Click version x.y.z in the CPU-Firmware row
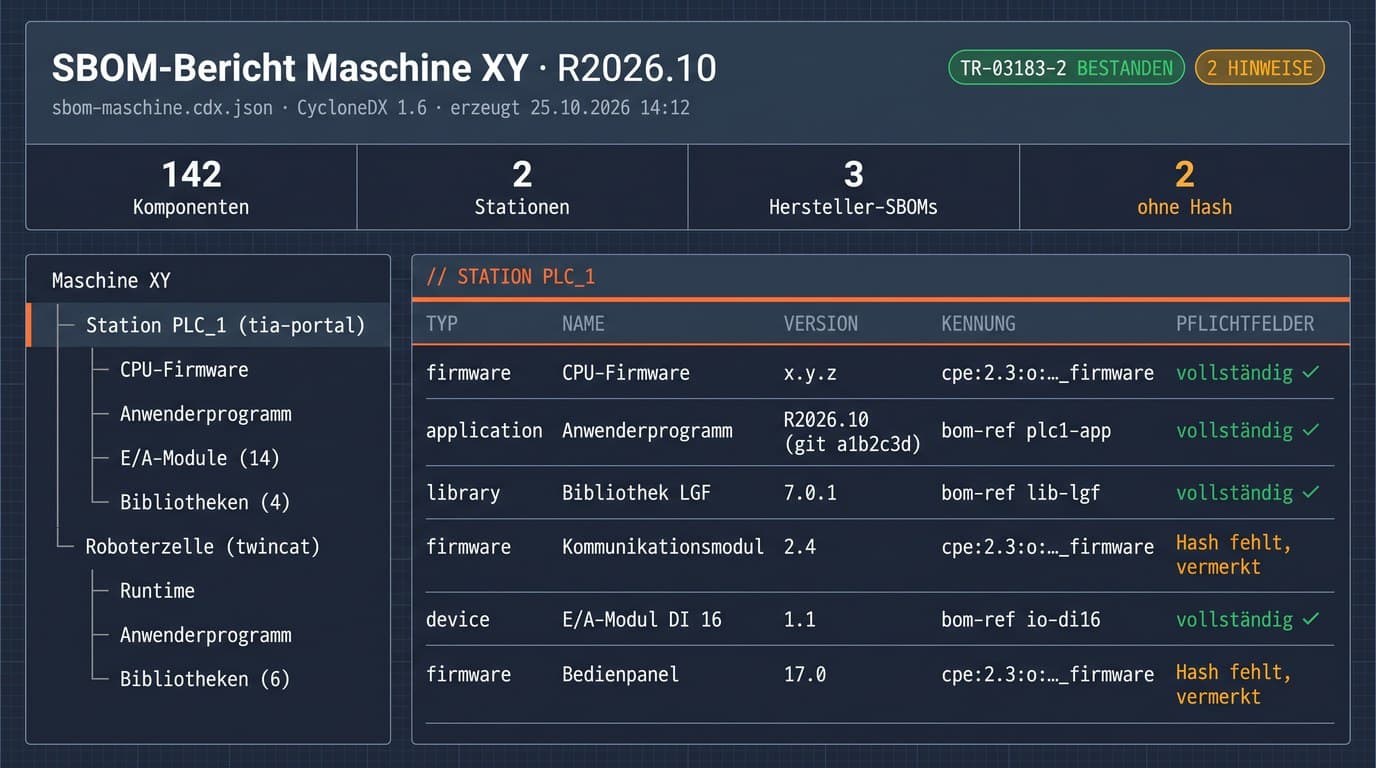Viewport: 1376px width, 768px height. [x=810, y=373]
